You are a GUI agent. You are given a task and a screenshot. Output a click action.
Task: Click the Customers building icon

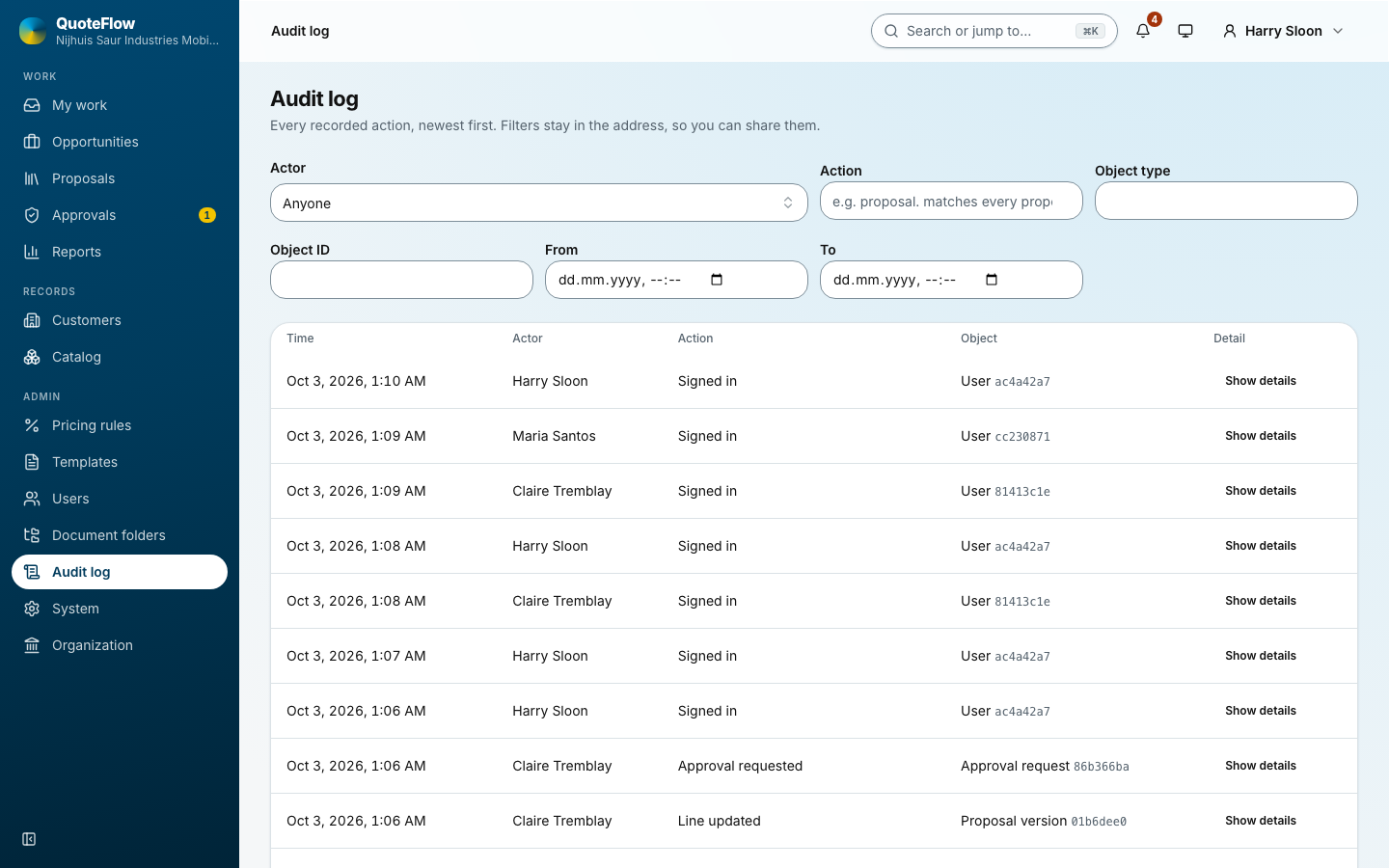[32, 320]
